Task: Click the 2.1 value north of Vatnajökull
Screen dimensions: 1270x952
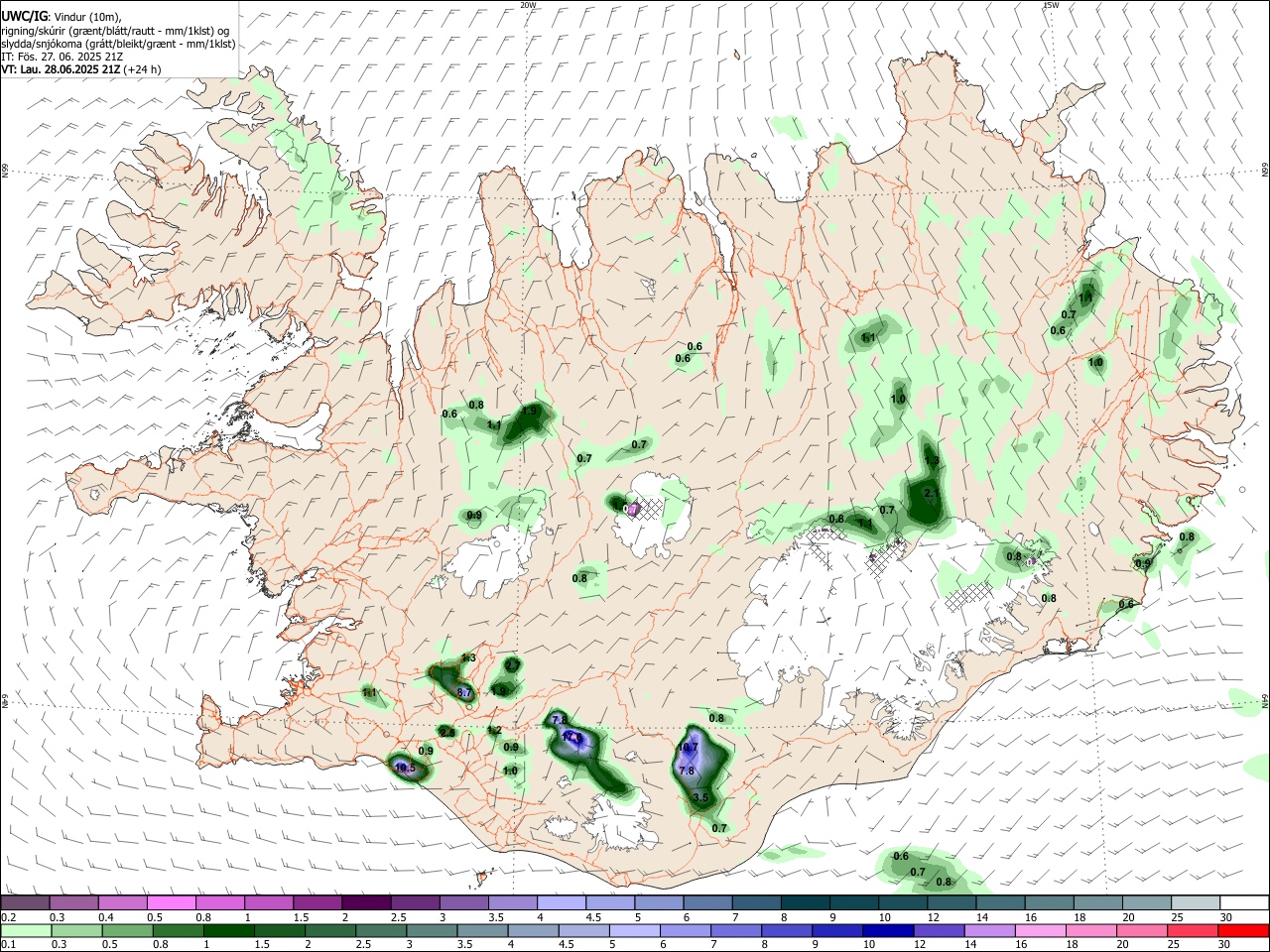Action: (x=932, y=492)
